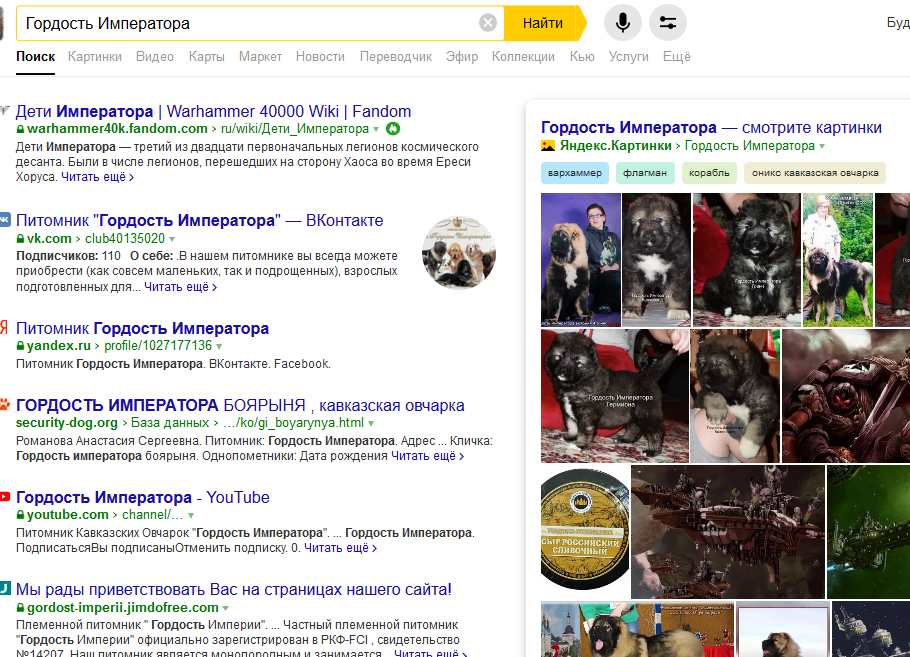Open the green nebula spaceship image

pos(868,532)
